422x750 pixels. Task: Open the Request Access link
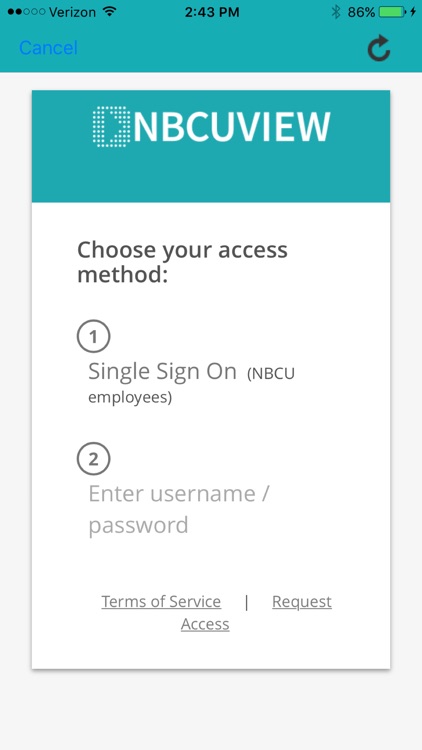coord(256,613)
